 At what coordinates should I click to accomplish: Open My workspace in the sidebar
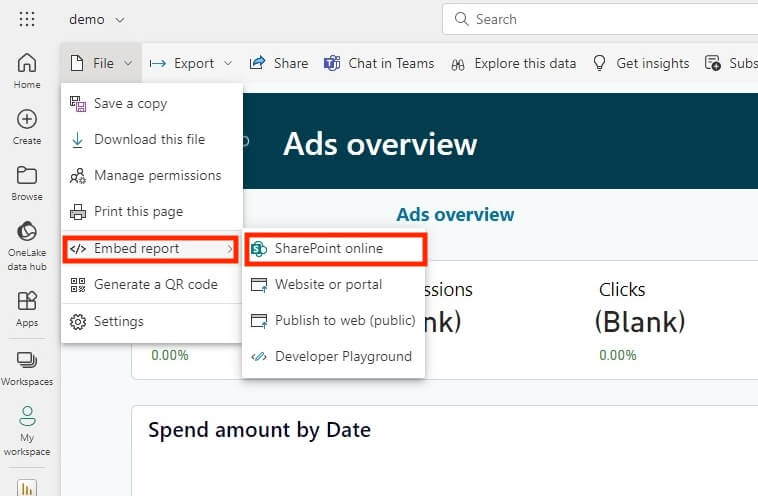click(27, 430)
